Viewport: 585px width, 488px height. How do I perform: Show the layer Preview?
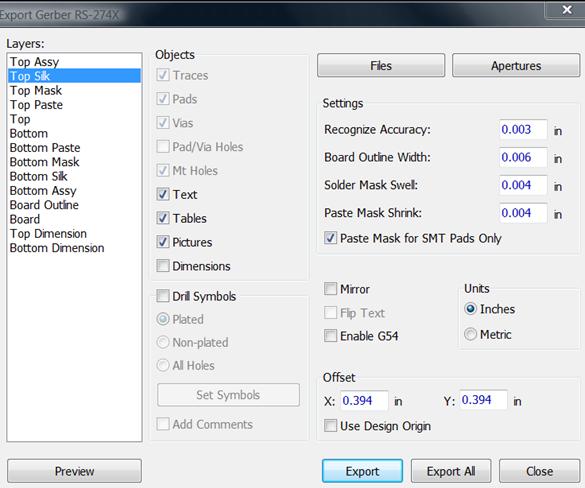pyautogui.click(x=74, y=471)
